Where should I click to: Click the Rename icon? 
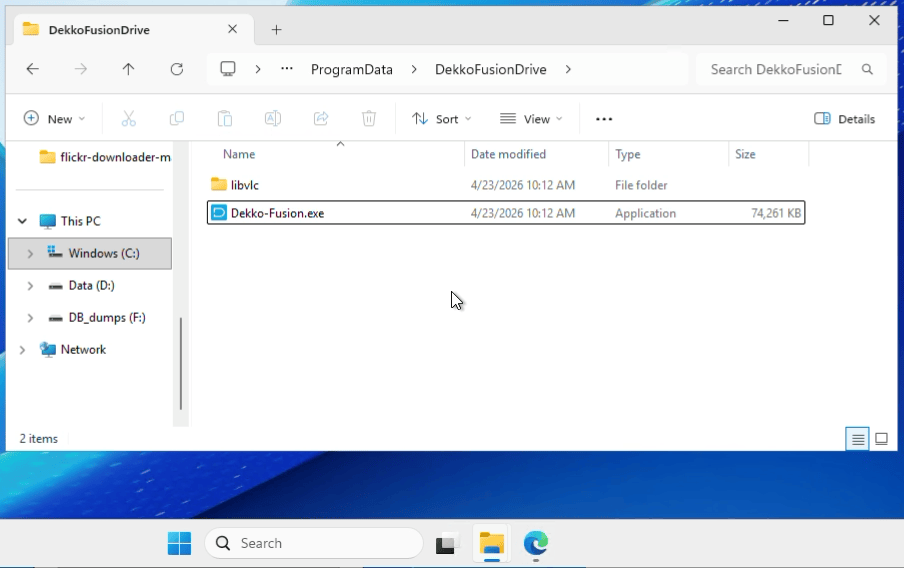tap(273, 119)
